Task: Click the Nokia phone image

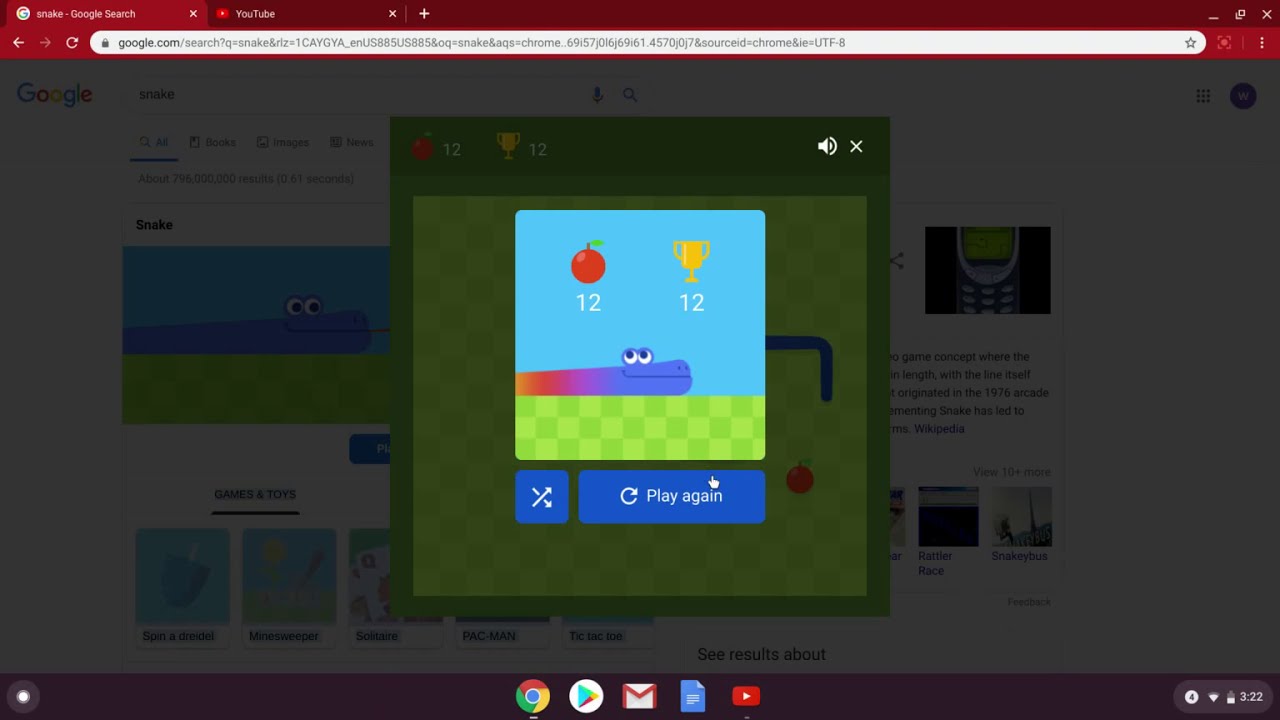Action: 987,270
